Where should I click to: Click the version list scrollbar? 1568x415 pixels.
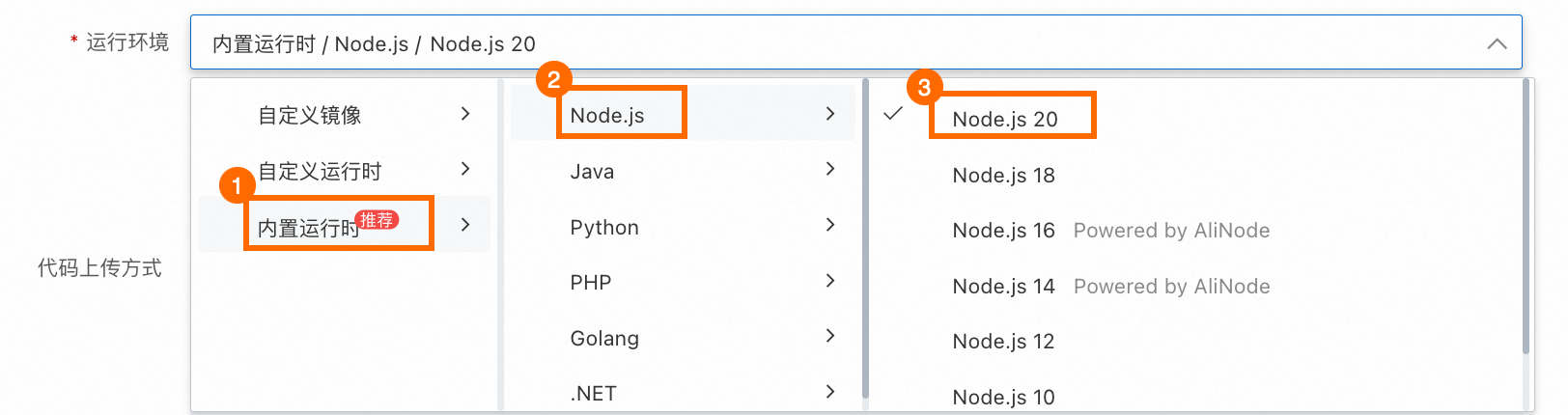[x=1526, y=217]
